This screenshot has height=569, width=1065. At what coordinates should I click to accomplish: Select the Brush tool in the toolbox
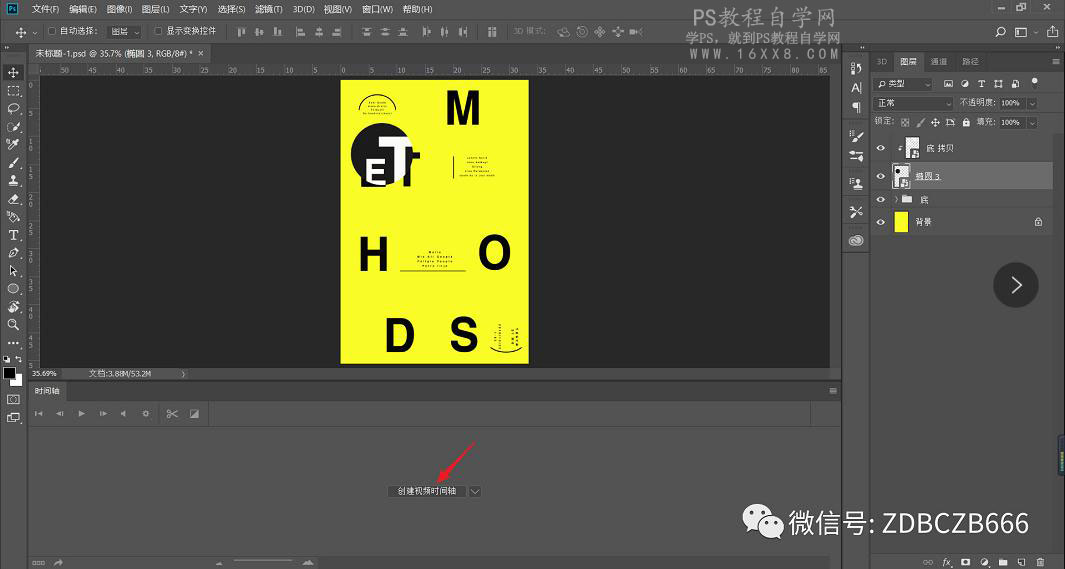tap(13, 163)
